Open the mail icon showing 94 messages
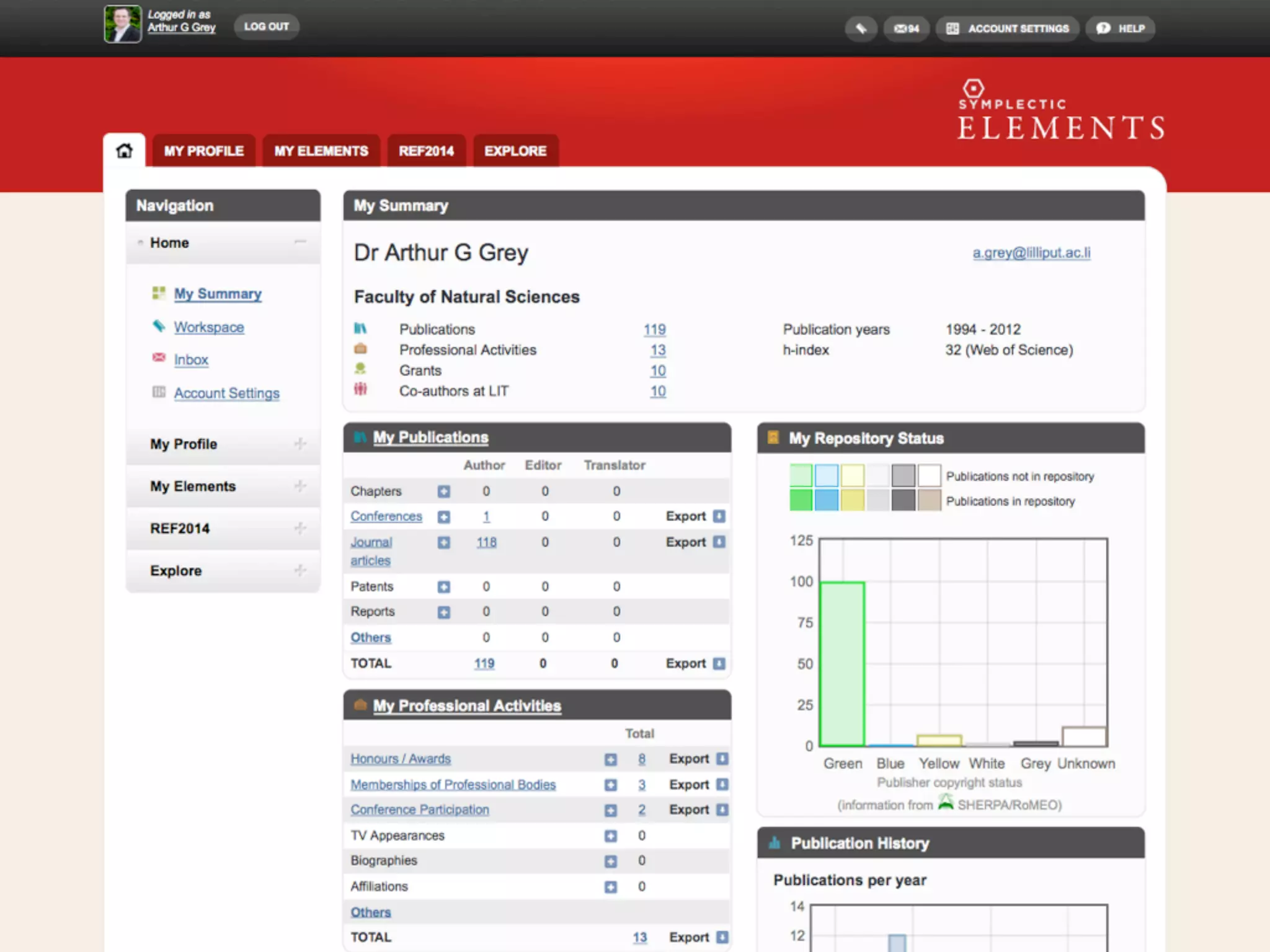This screenshot has height=952, width=1270. coord(906,29)
